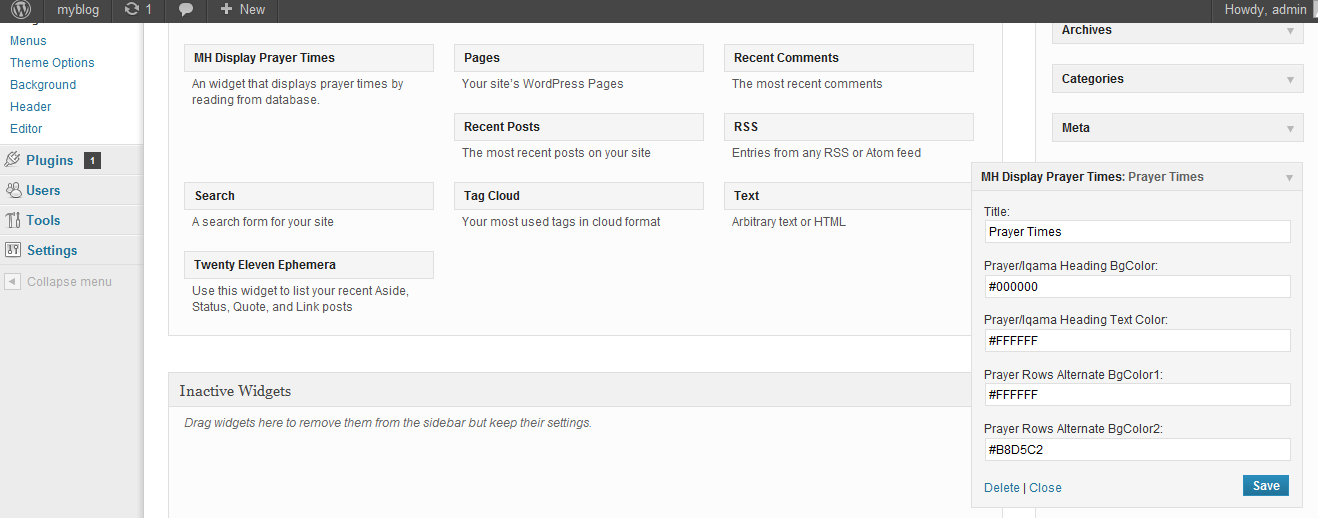Image resolution: width=1318 pixels, height=518 pixels.
Task: Click the Meta sidebar widget title
Action: [1076, 128]
